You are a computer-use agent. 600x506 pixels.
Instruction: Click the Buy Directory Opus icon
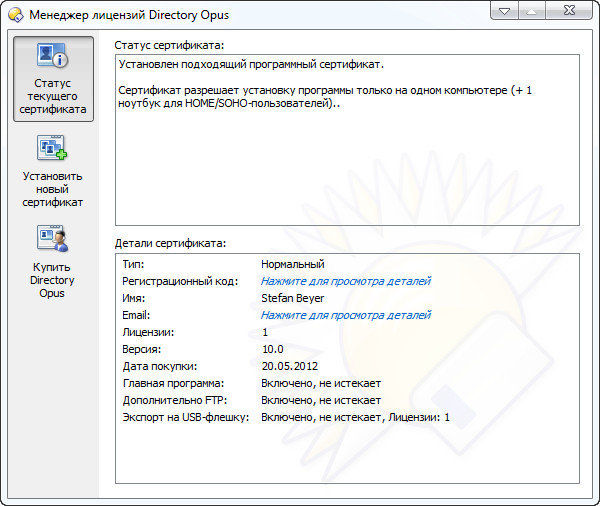[x=53, y=240]
